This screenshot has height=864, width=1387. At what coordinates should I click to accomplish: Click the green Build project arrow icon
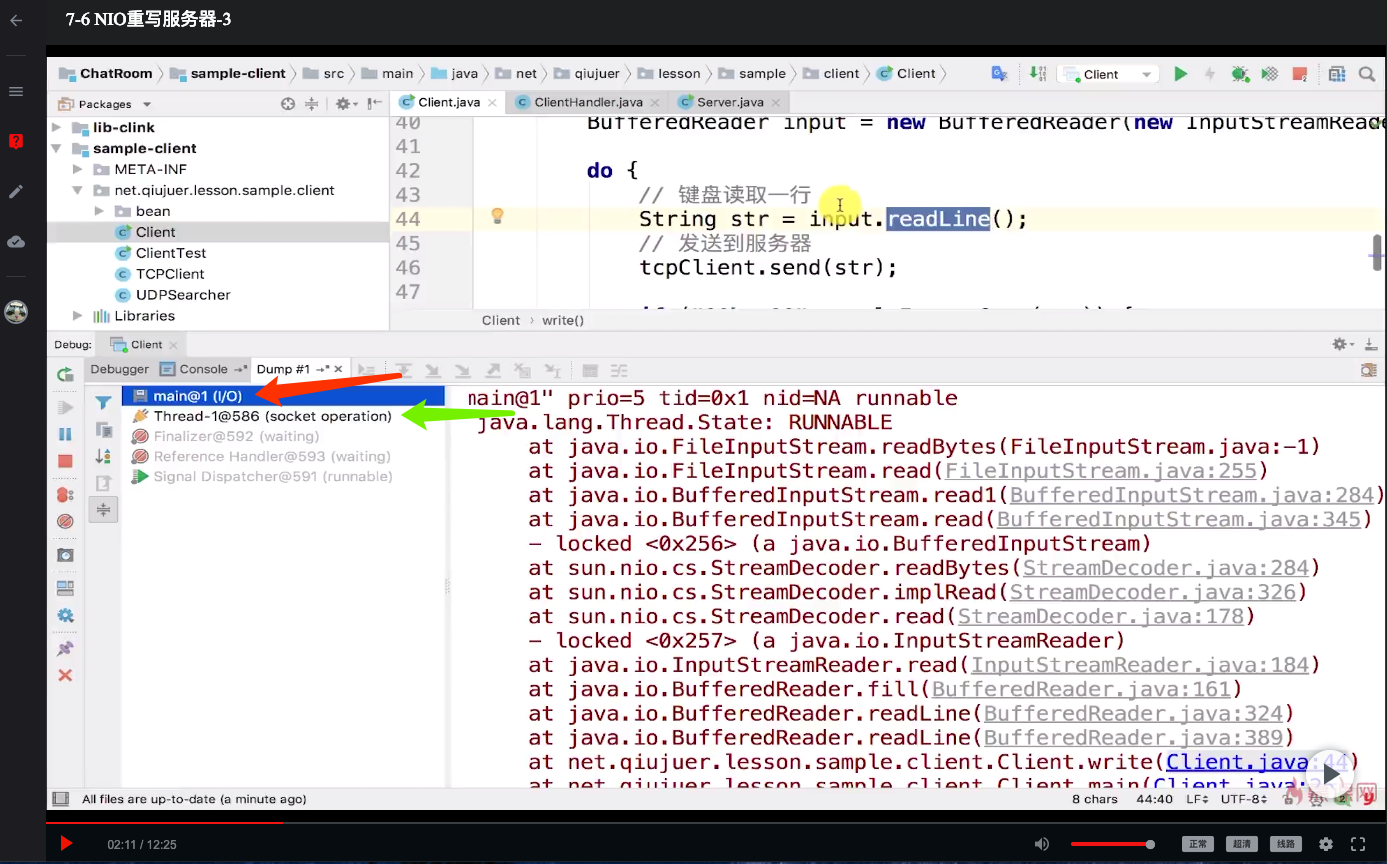pyautogui.click(x=1038, y=74)
